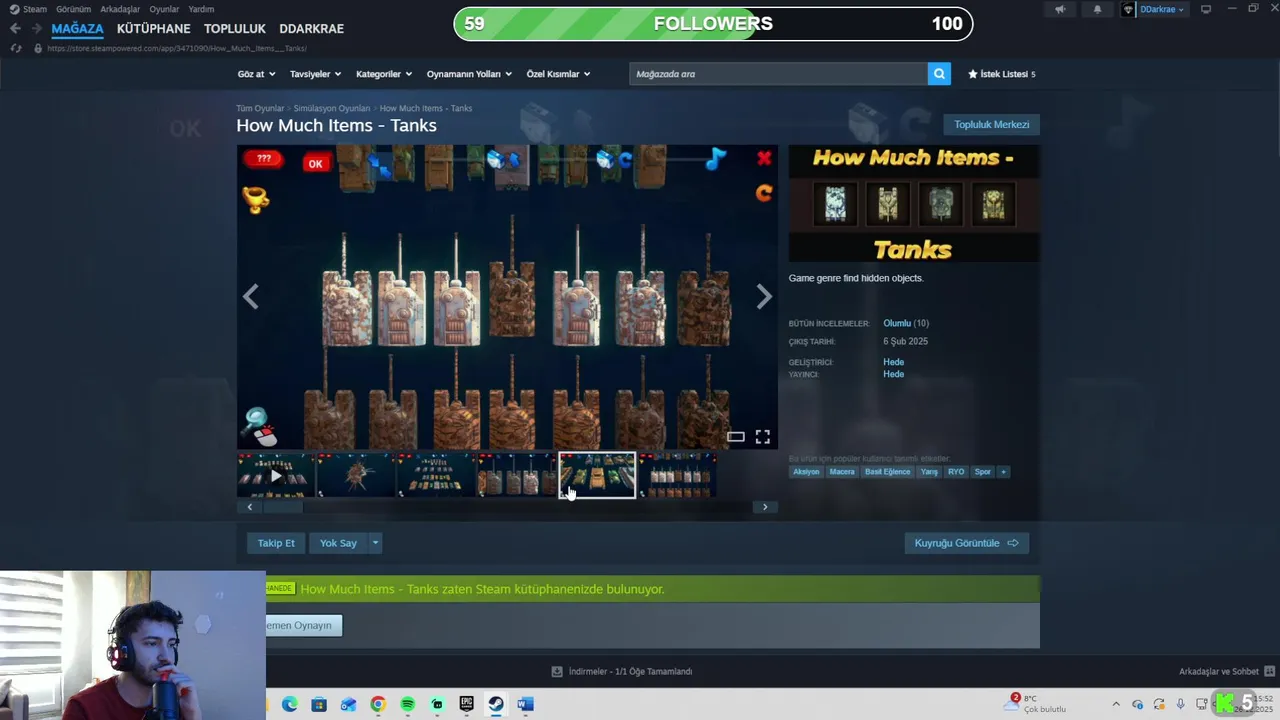Open screenshot in fullscreen view
The image size is (1280, 720).
pos(763,436)
